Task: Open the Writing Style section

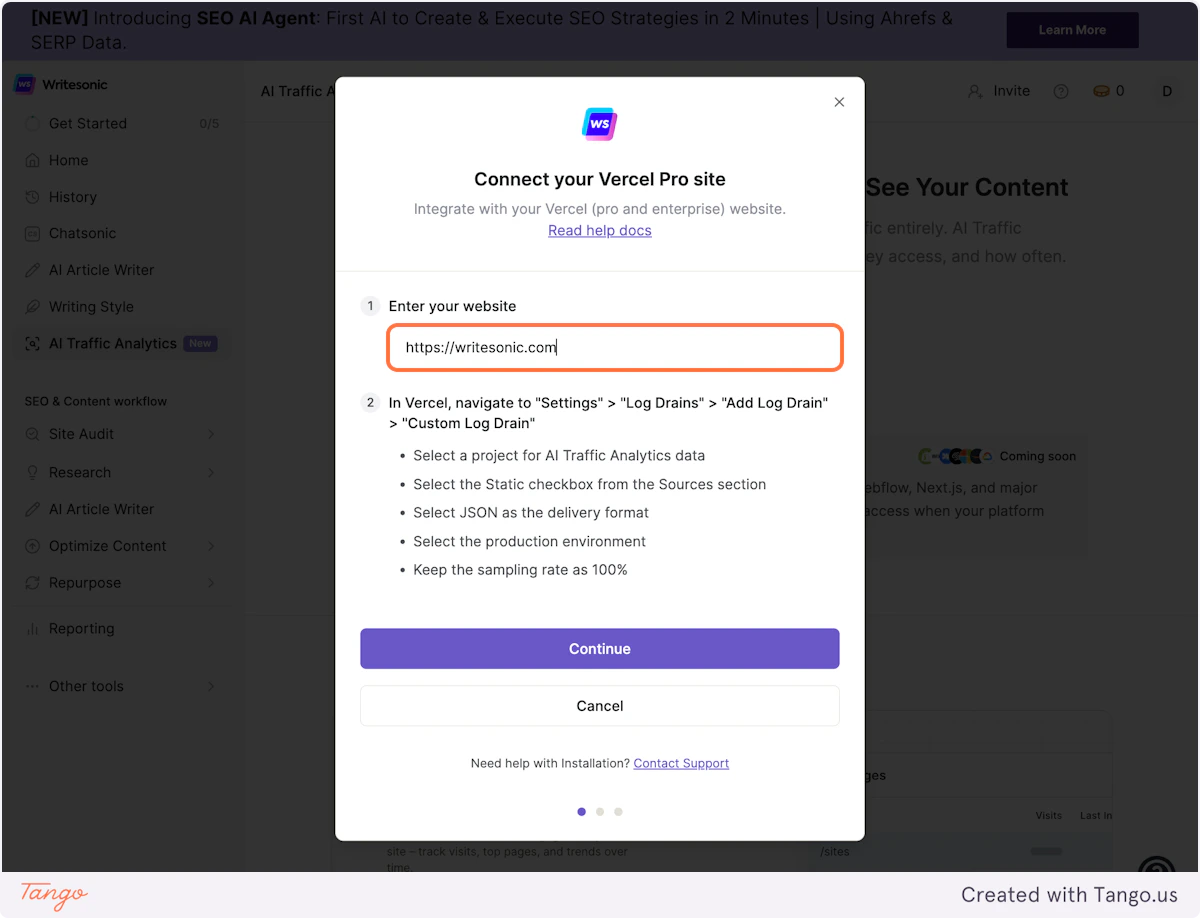Action: point(90,306)
